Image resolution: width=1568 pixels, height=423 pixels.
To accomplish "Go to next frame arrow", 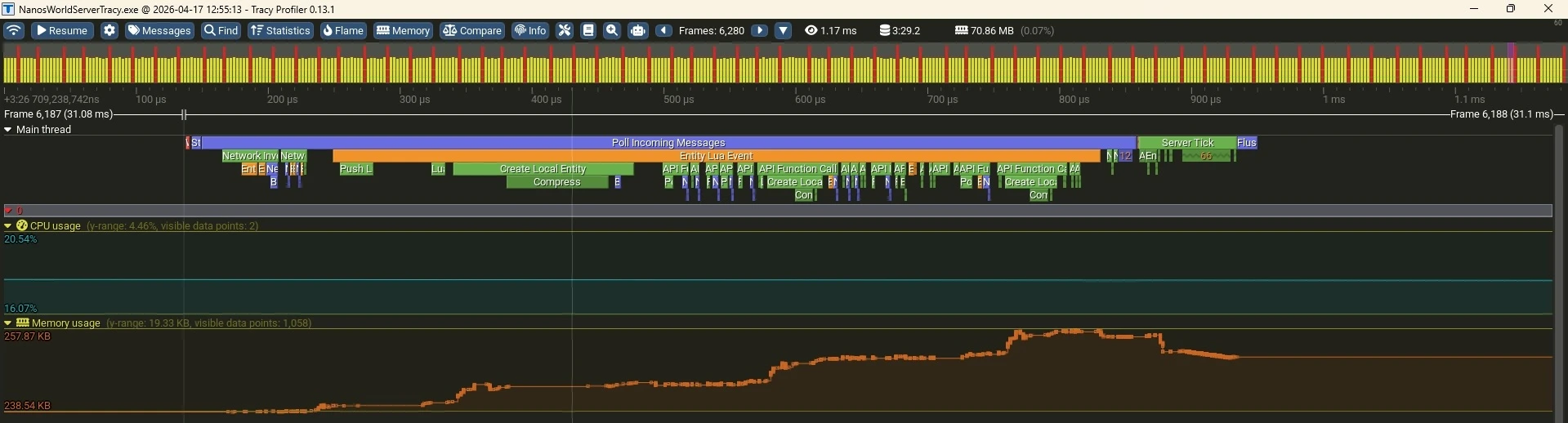I will [x=759, y=30].
